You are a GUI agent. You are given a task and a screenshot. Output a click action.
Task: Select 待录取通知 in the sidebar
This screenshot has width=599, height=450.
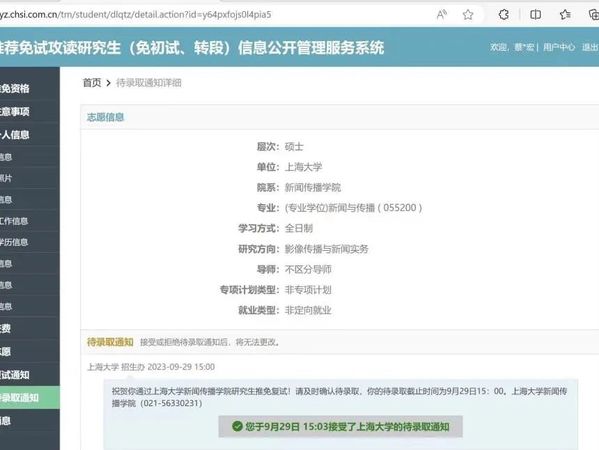pos(30,397)
